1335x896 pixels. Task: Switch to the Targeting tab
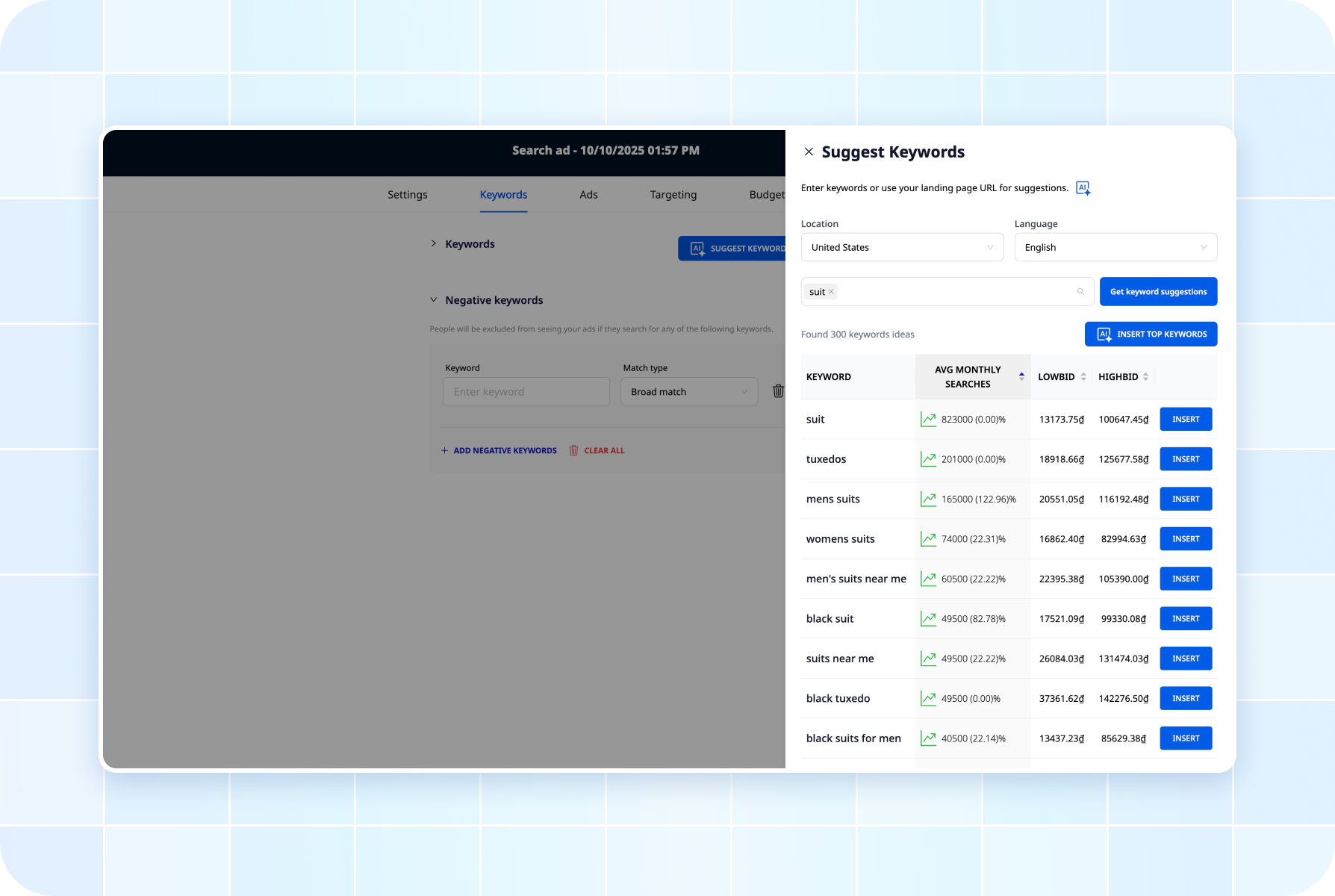coord(673,195)
